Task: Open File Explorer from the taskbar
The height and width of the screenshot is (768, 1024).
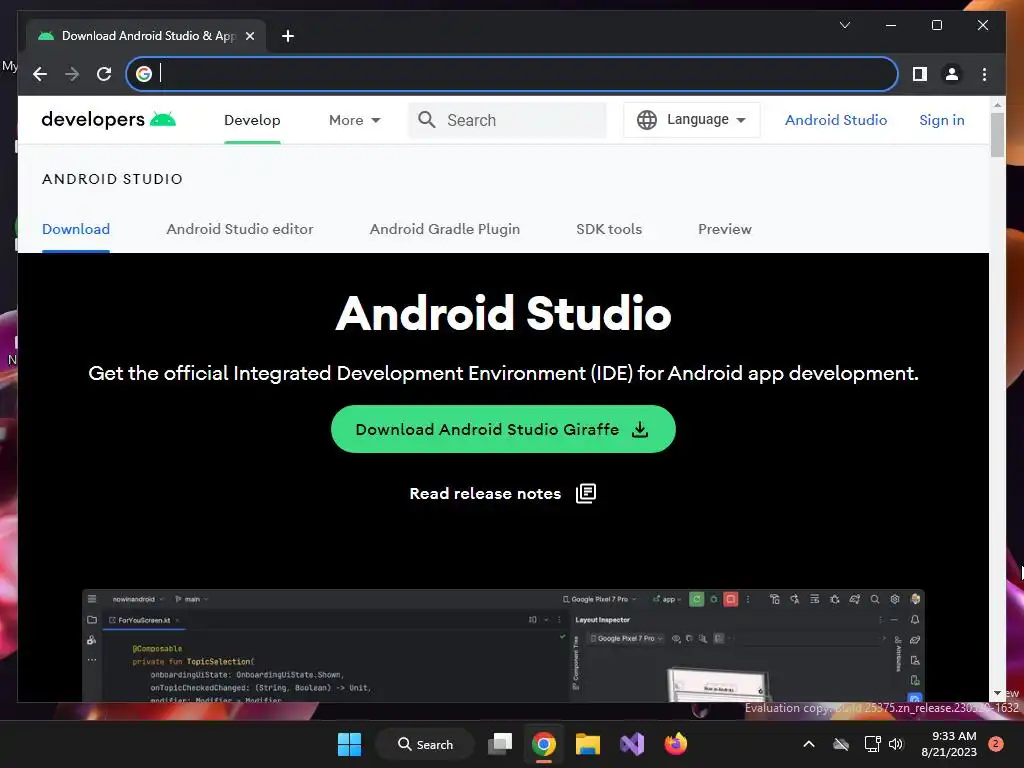Action: [587, 744]
